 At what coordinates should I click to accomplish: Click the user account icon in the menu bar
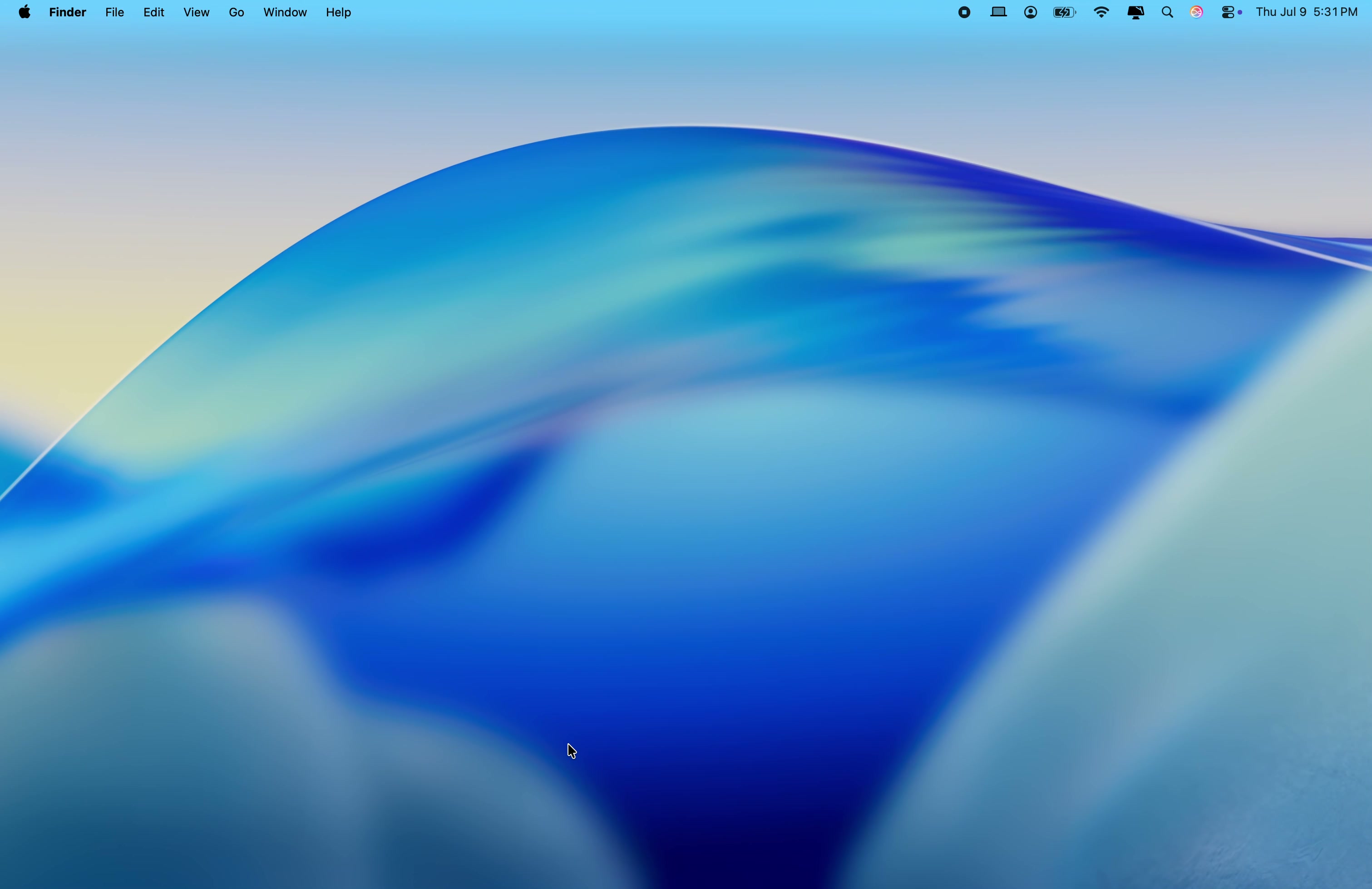tap(1031, 12)
